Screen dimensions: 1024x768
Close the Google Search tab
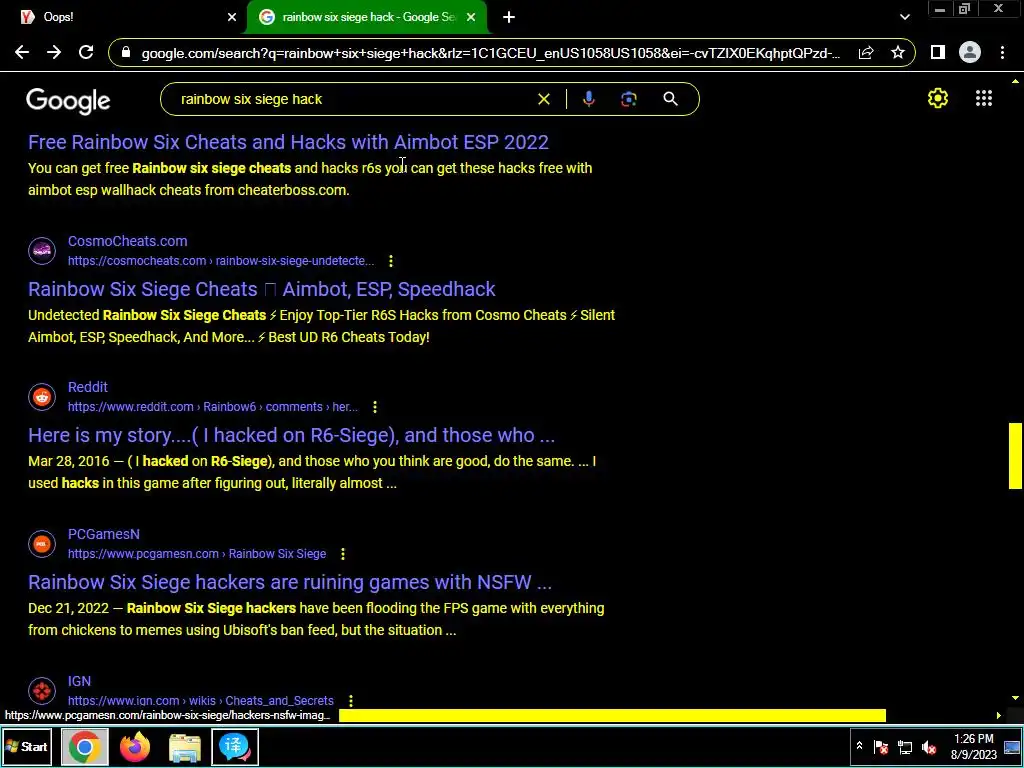(471, 18)
